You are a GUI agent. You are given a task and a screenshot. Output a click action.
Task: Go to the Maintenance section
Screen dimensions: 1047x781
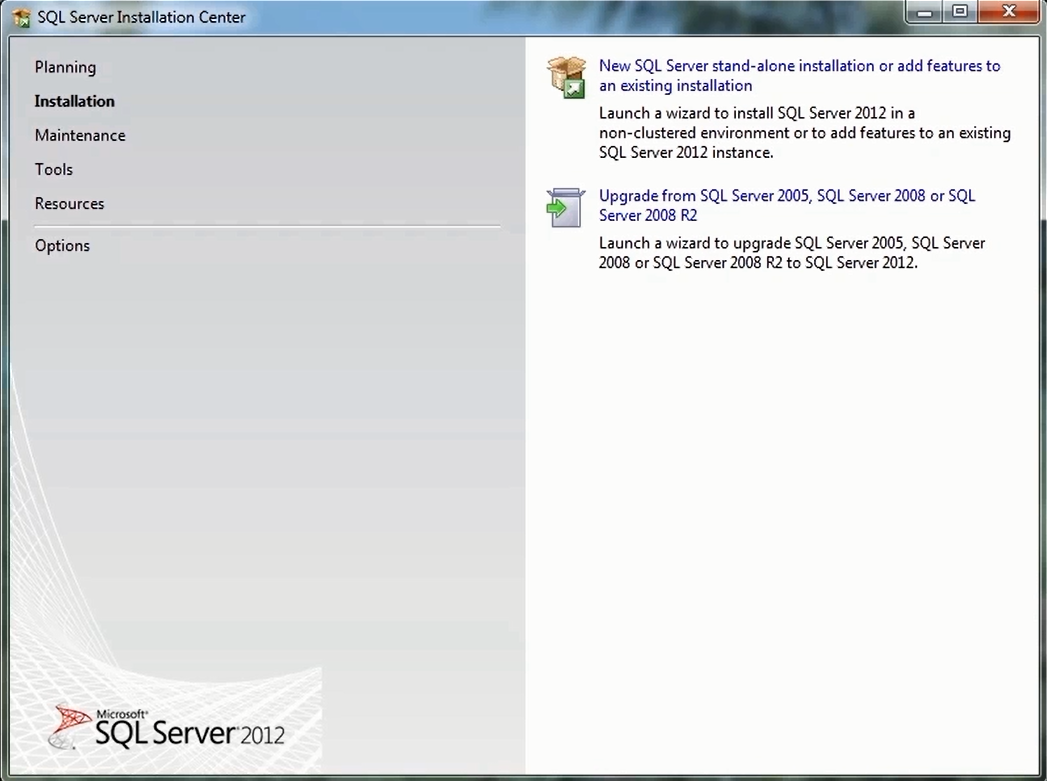tap(80, 136)
